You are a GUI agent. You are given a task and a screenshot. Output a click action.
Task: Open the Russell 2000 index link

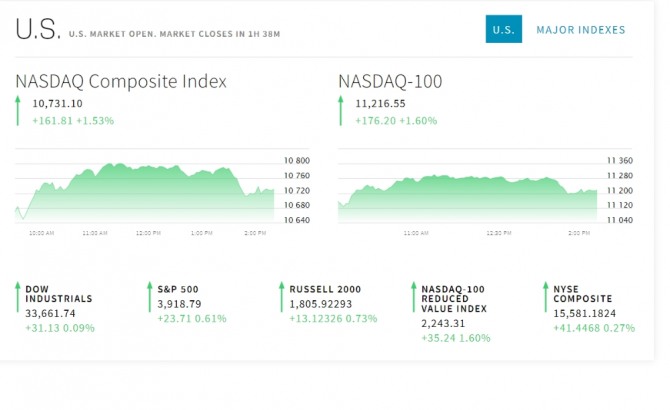coord(325,288)
